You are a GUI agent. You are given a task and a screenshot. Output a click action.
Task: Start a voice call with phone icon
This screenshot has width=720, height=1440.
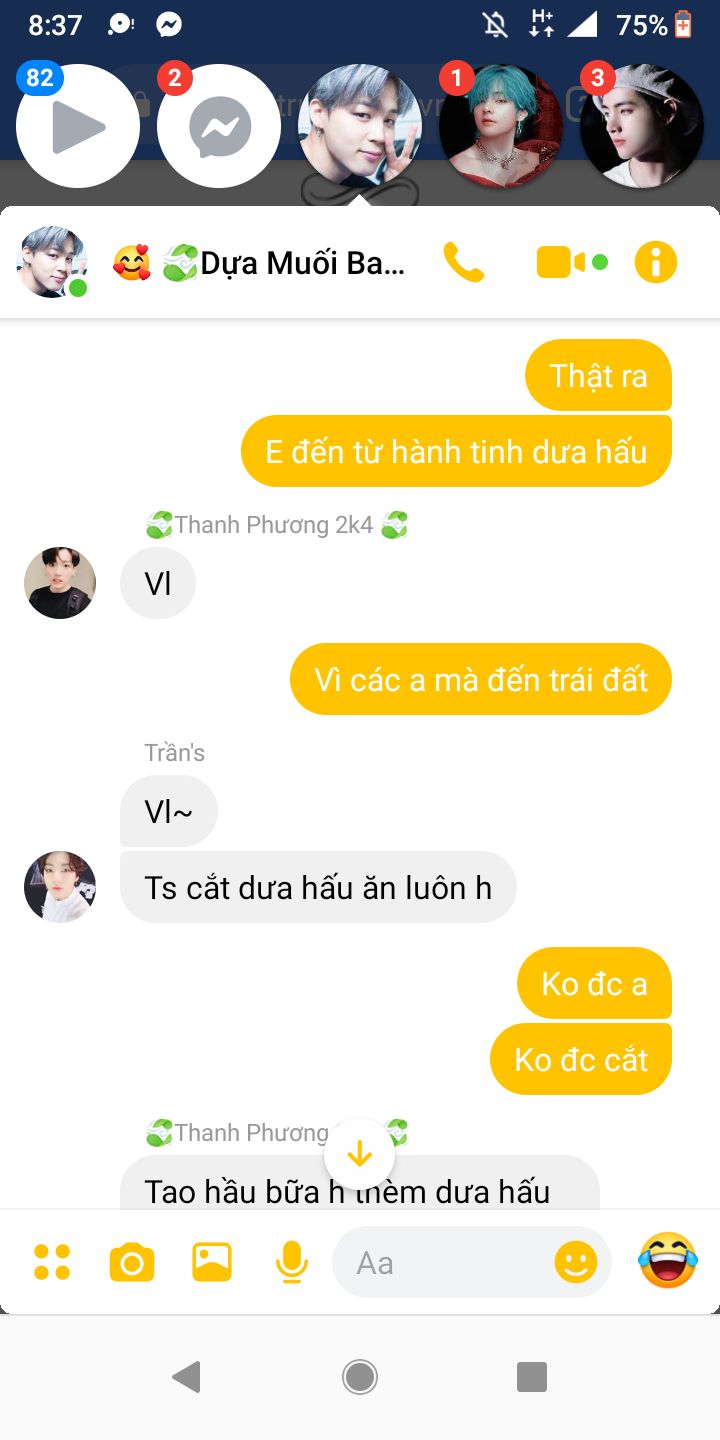coord(464,263)
